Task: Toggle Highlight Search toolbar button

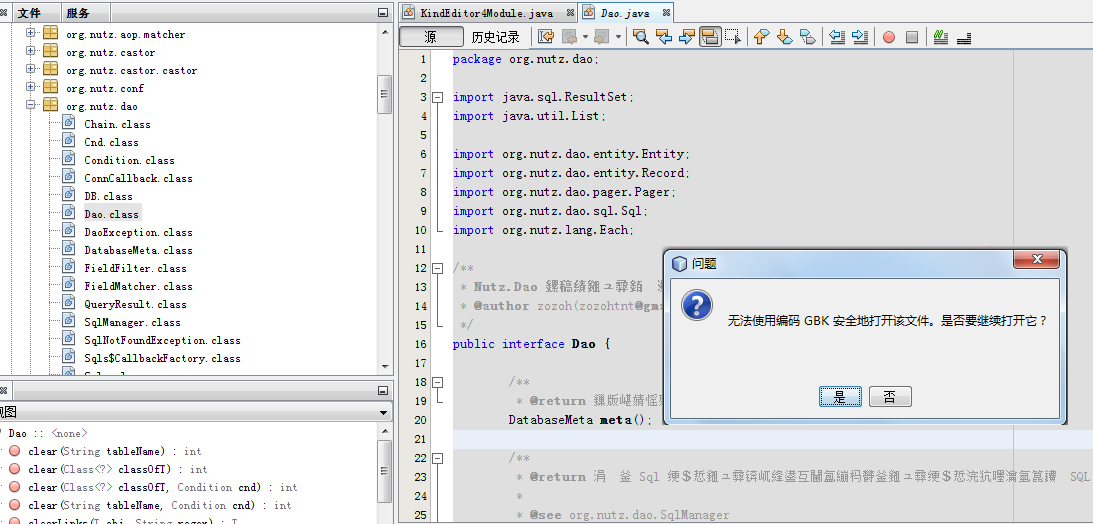Action: (710, 37)
